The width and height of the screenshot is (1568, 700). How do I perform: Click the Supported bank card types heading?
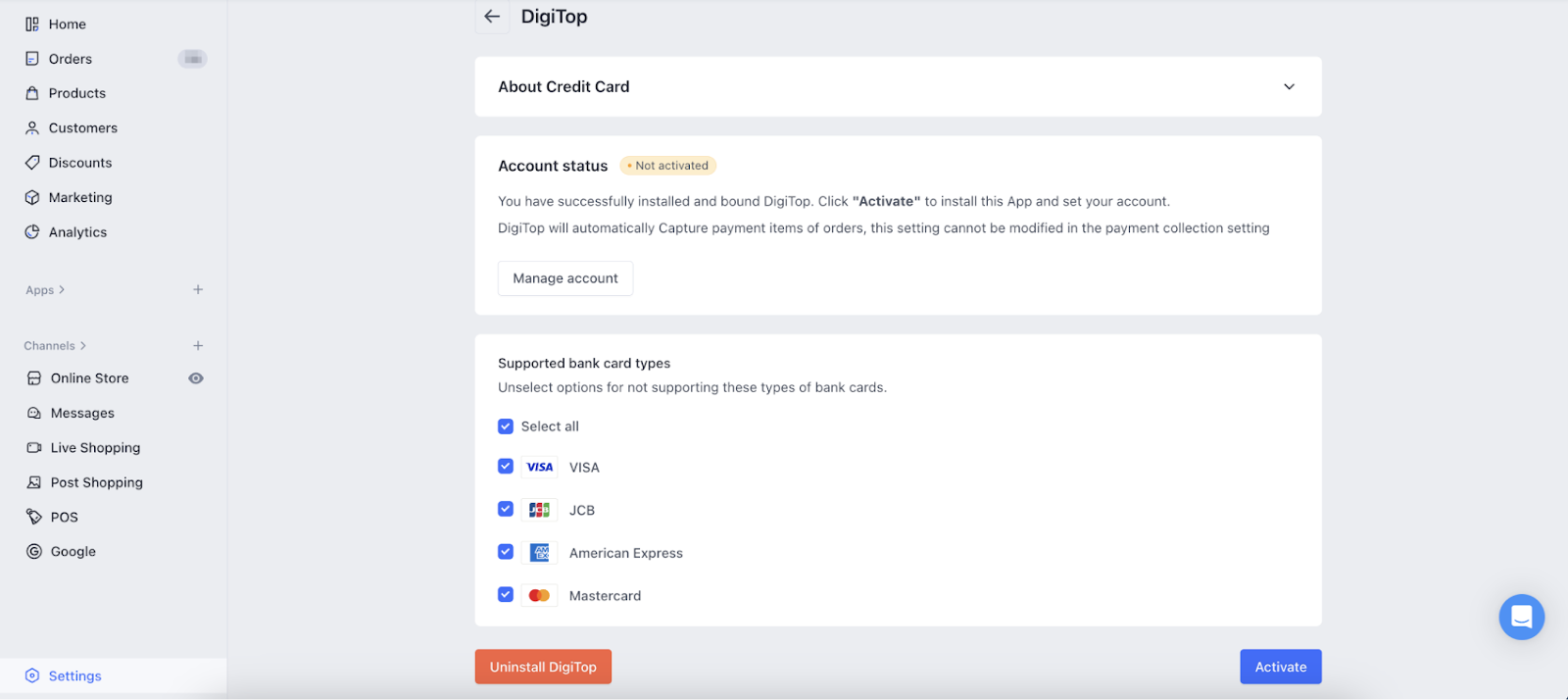pyautogui.click(x=584, y=363)
